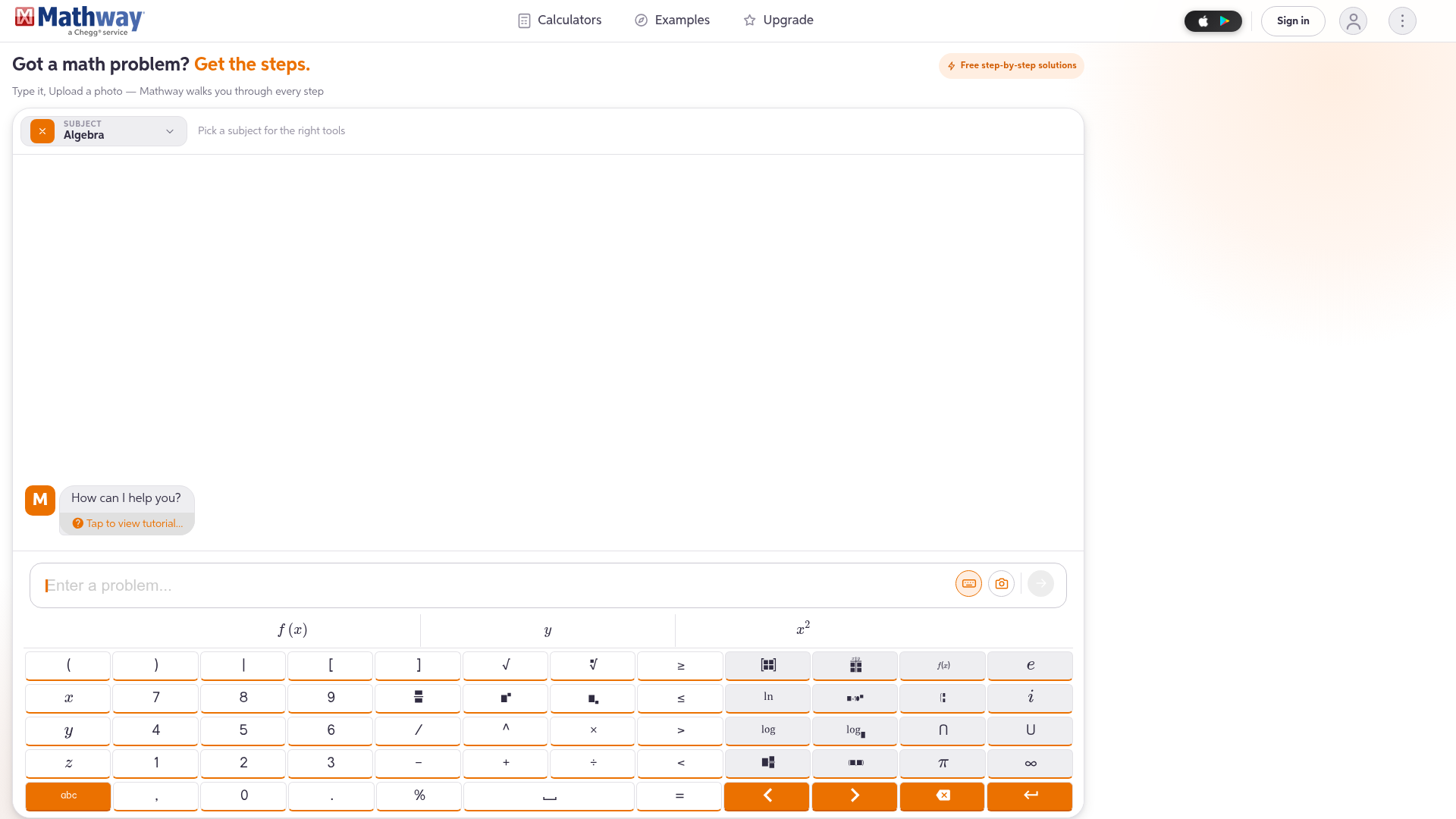Screen dimensions: 1456x819
Task: Go to the Upgrade page
Action: coord(778,20)
